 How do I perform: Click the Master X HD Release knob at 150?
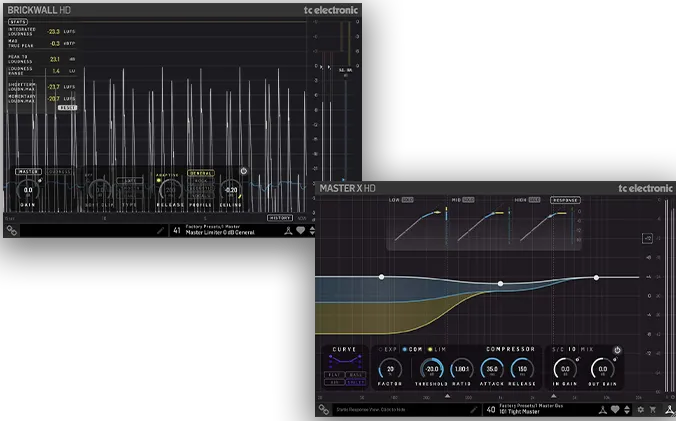(x=522, y=369)
